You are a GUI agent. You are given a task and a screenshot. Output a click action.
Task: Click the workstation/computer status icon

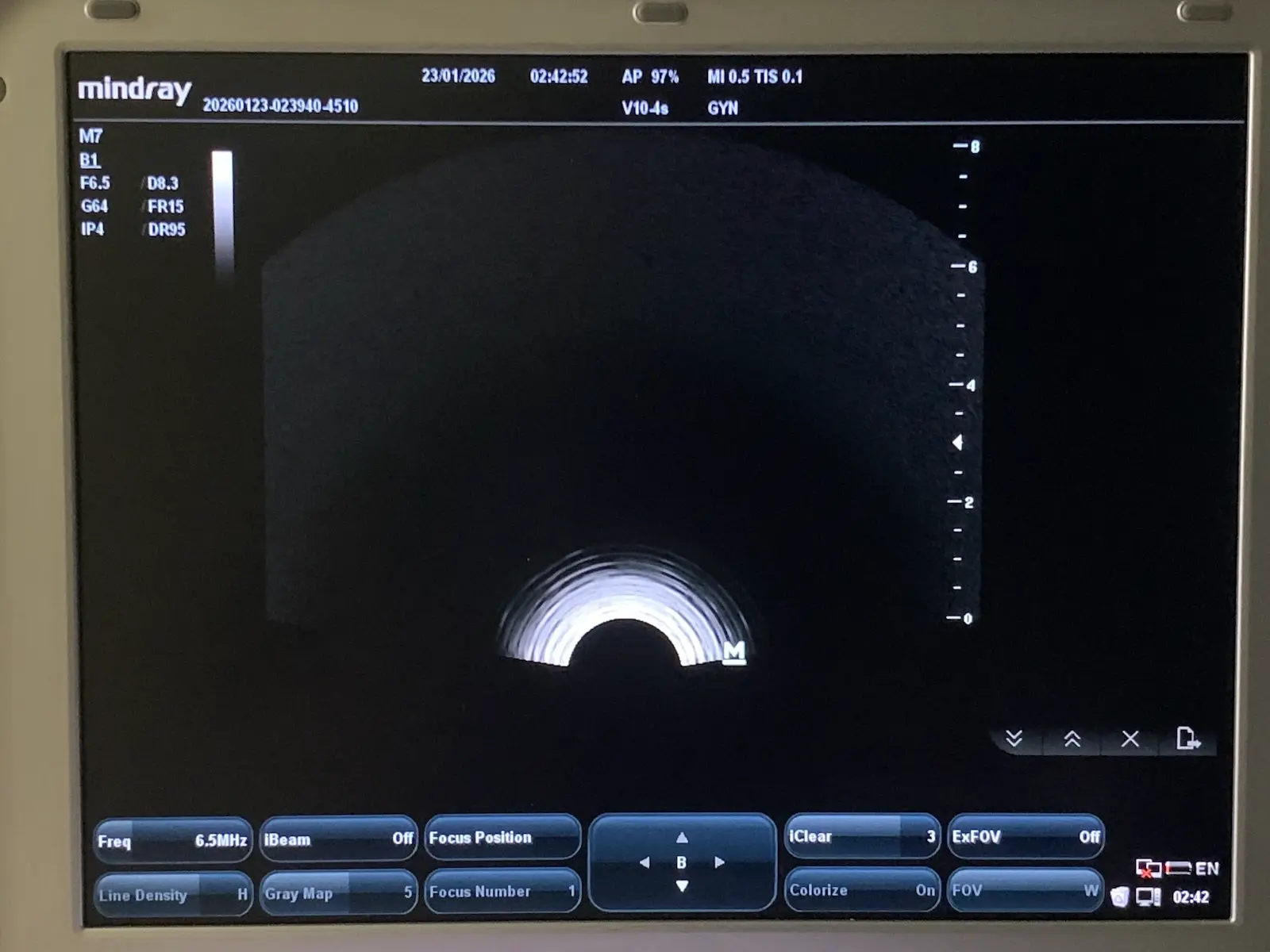(x=1148, y=896)
